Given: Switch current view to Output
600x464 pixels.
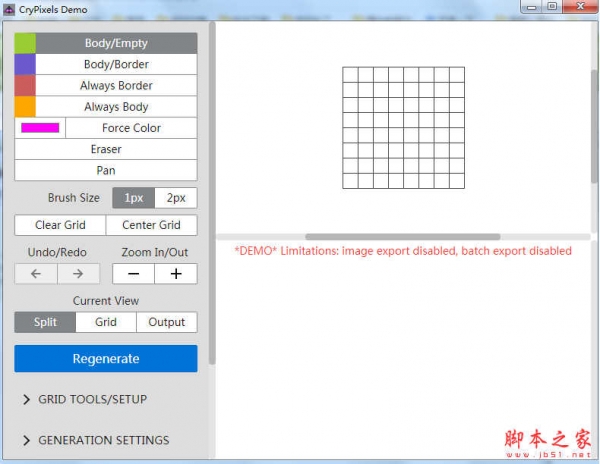Looking at the screenshot, I should 167,322.
